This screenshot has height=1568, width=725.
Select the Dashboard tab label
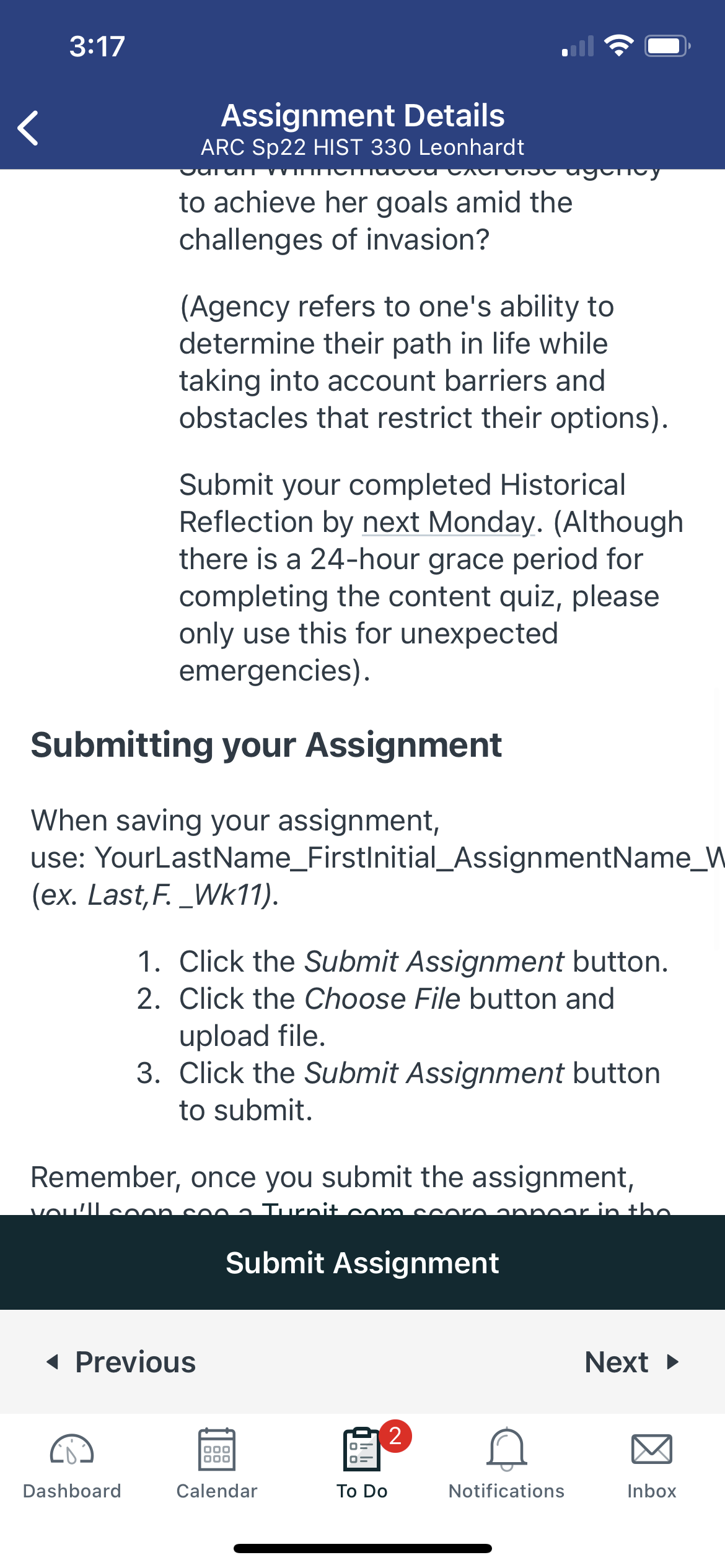[x=72, y=1491]
